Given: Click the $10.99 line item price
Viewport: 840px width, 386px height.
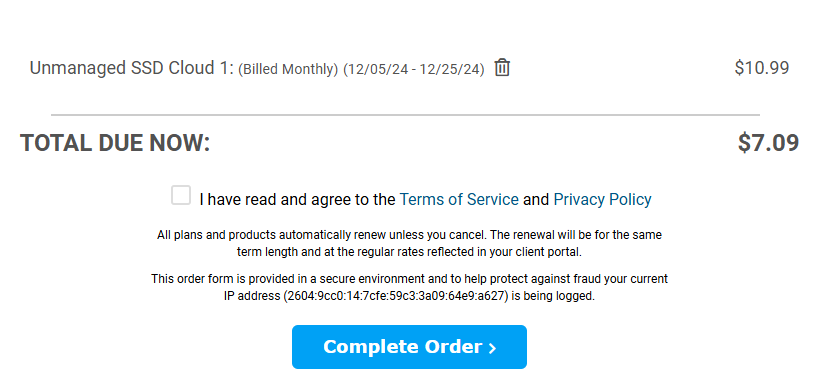Looking at the screenshot, I should pos(762,68).
